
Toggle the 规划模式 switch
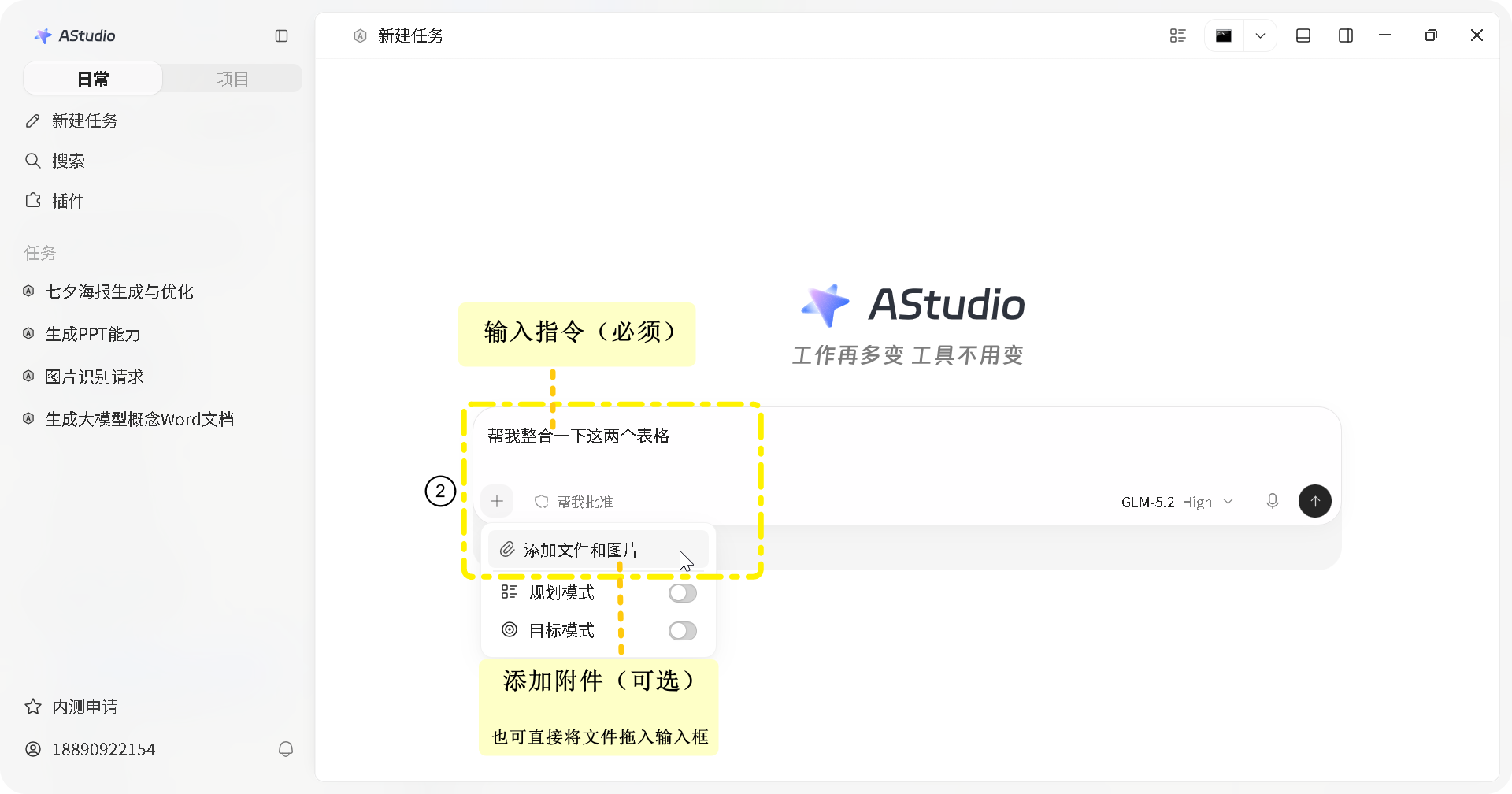(x=683, y=593)
